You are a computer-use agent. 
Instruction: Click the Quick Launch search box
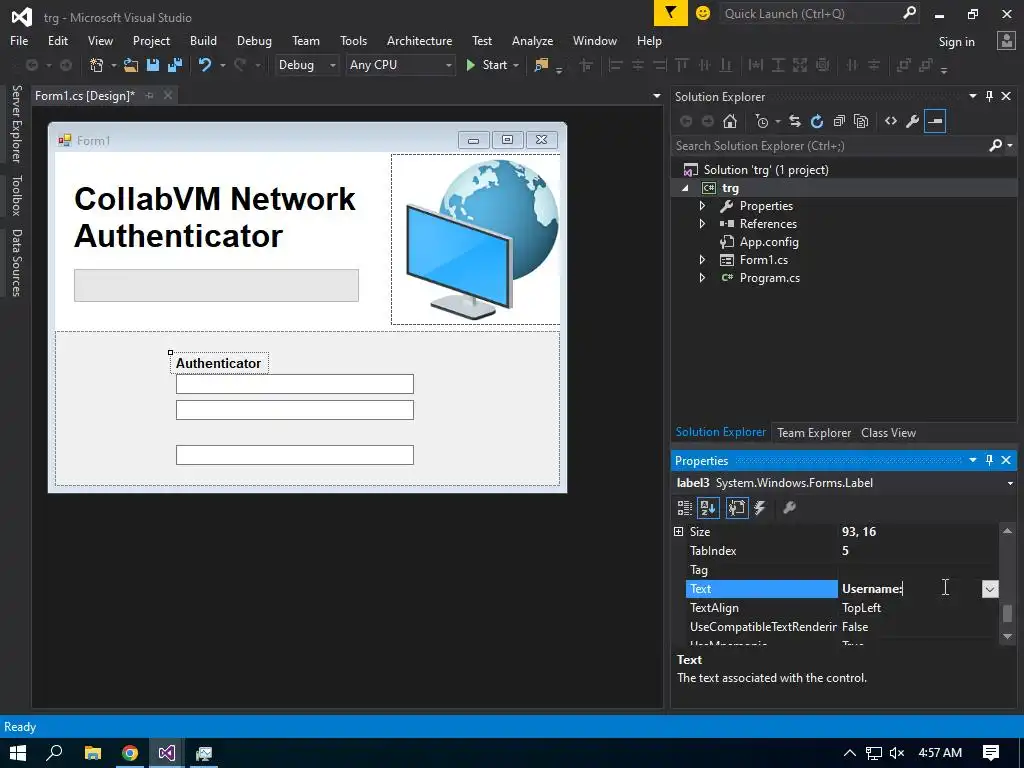click(x=810, y=13)
